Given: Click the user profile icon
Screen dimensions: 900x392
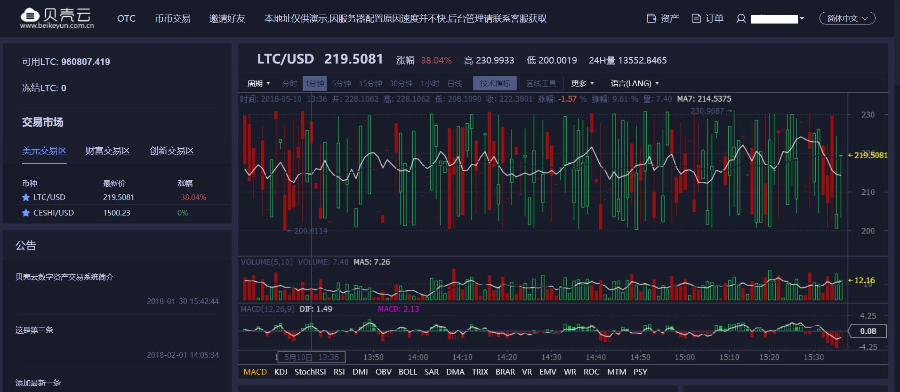Looking at the screenshot, I should click(x=741, y=18).
